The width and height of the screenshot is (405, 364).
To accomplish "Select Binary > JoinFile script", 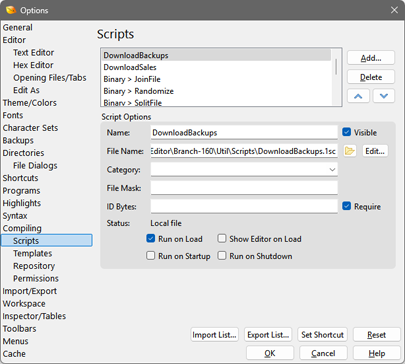I will [x=216, y=79].
